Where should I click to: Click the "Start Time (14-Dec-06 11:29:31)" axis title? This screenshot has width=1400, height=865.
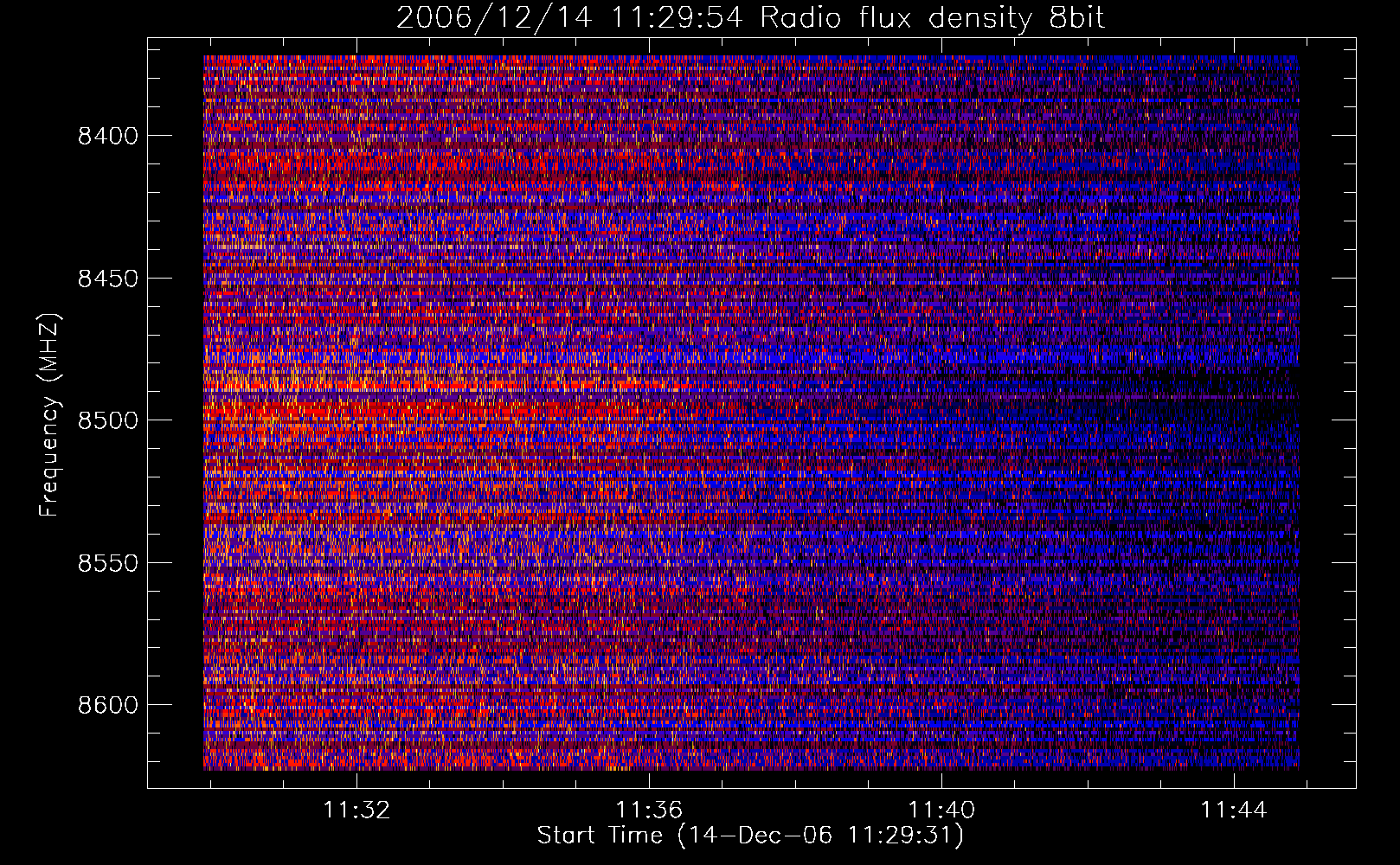coord(750,836)
